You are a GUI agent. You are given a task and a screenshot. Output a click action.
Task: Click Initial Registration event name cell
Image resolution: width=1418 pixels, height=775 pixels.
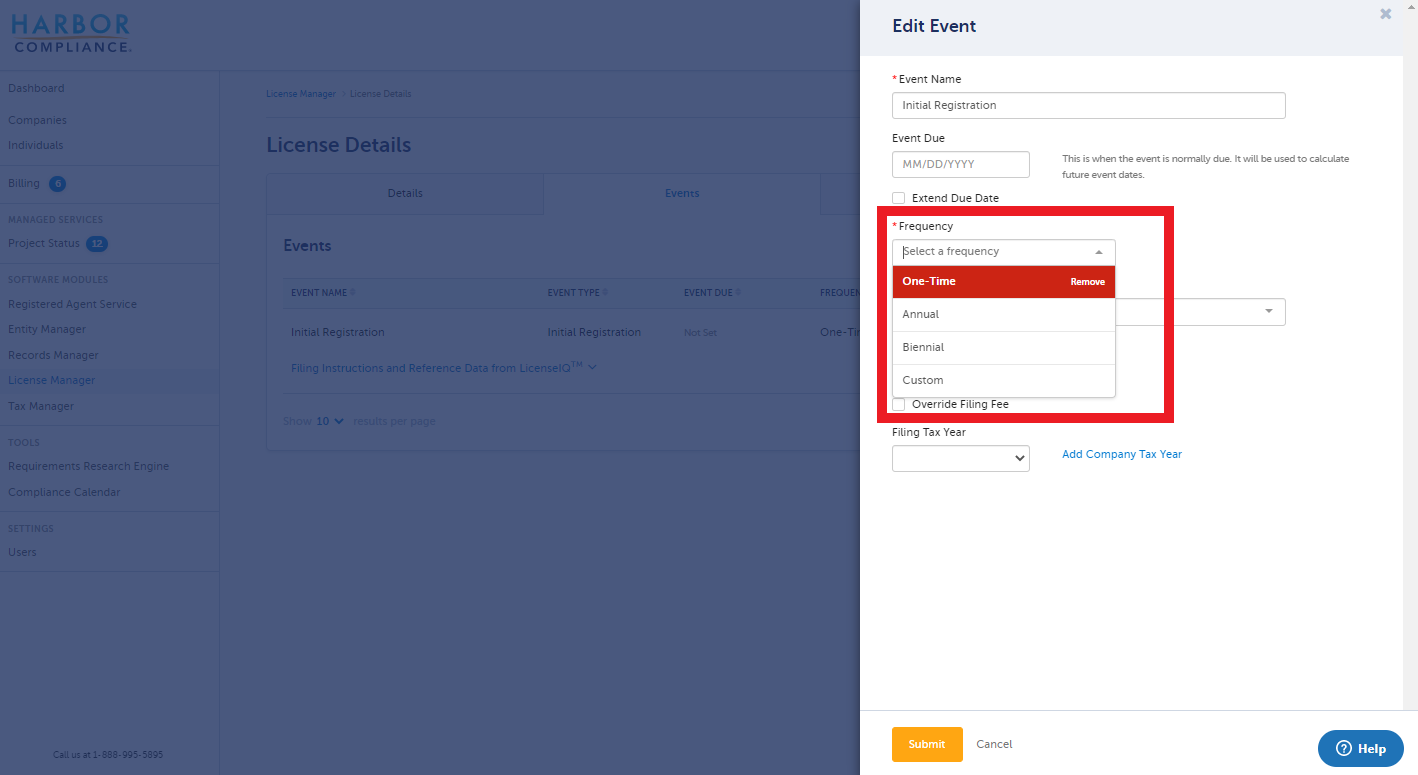tap(338, 332)
